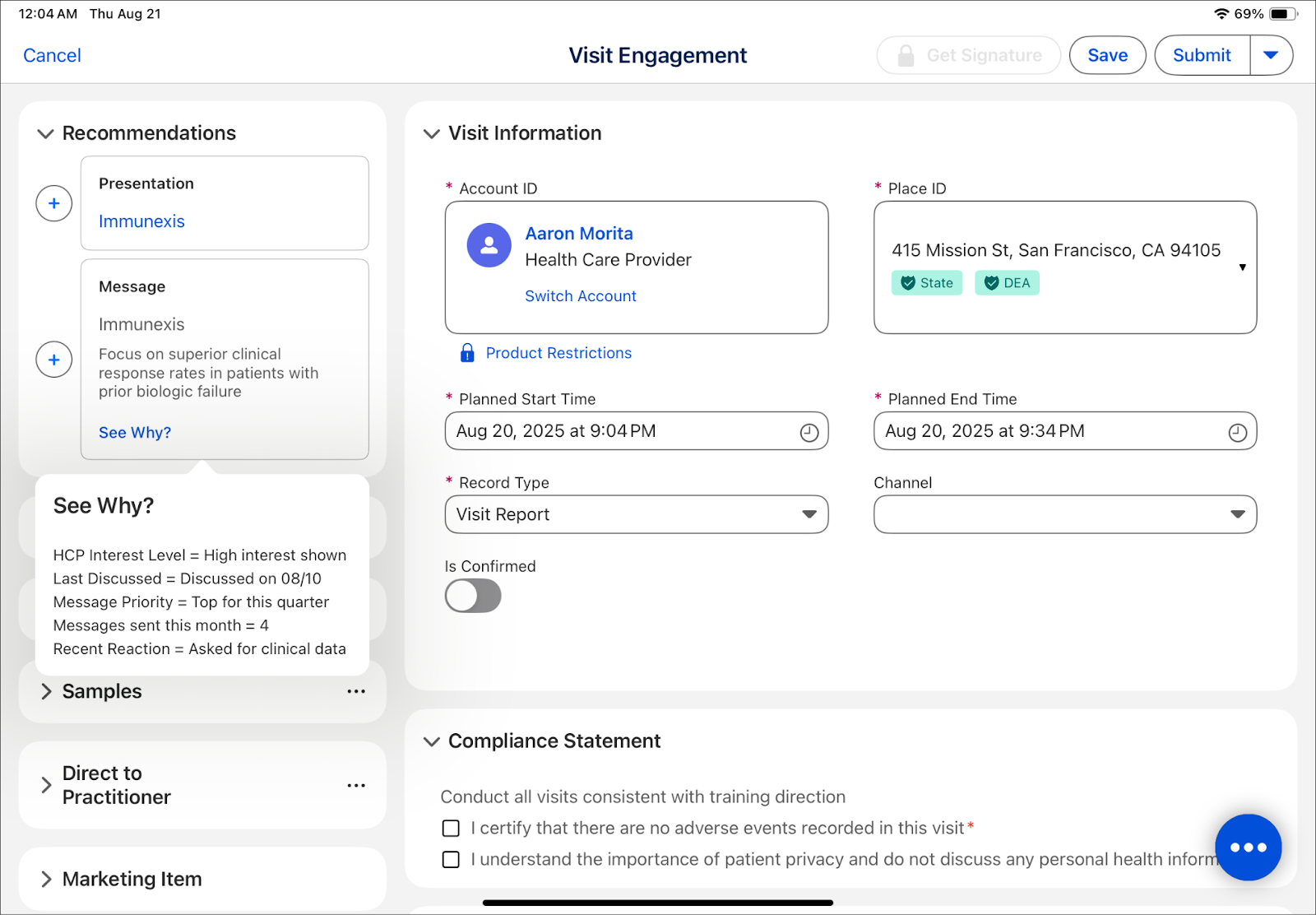Screen dimensions: 1316x915
Task: Check the no adverse events certification box
Action: click(451, 828)
